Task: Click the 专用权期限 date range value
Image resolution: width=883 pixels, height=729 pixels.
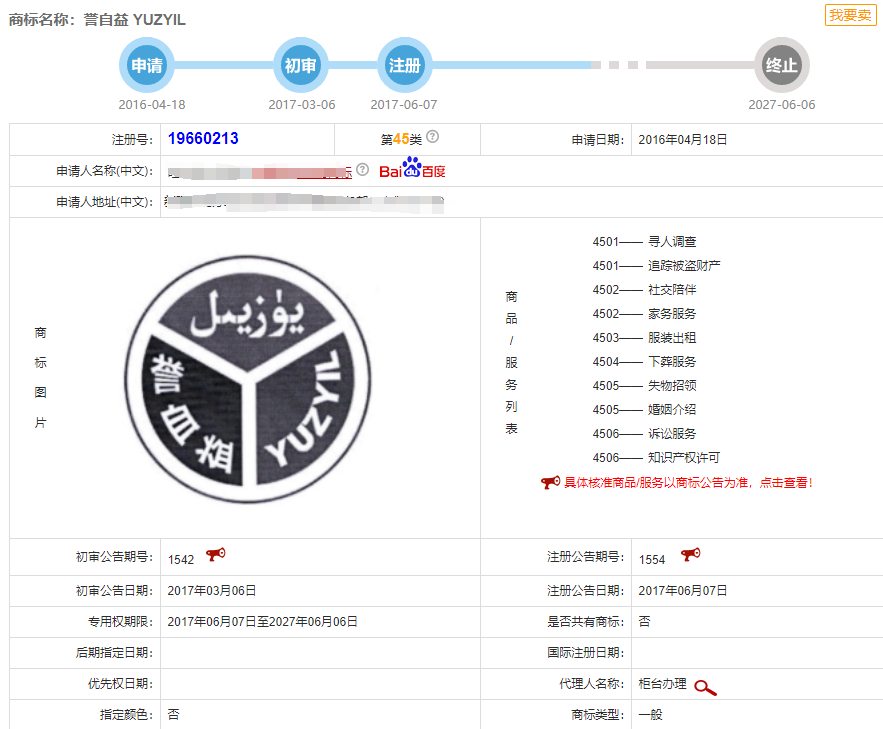Action: coord(262,621)
